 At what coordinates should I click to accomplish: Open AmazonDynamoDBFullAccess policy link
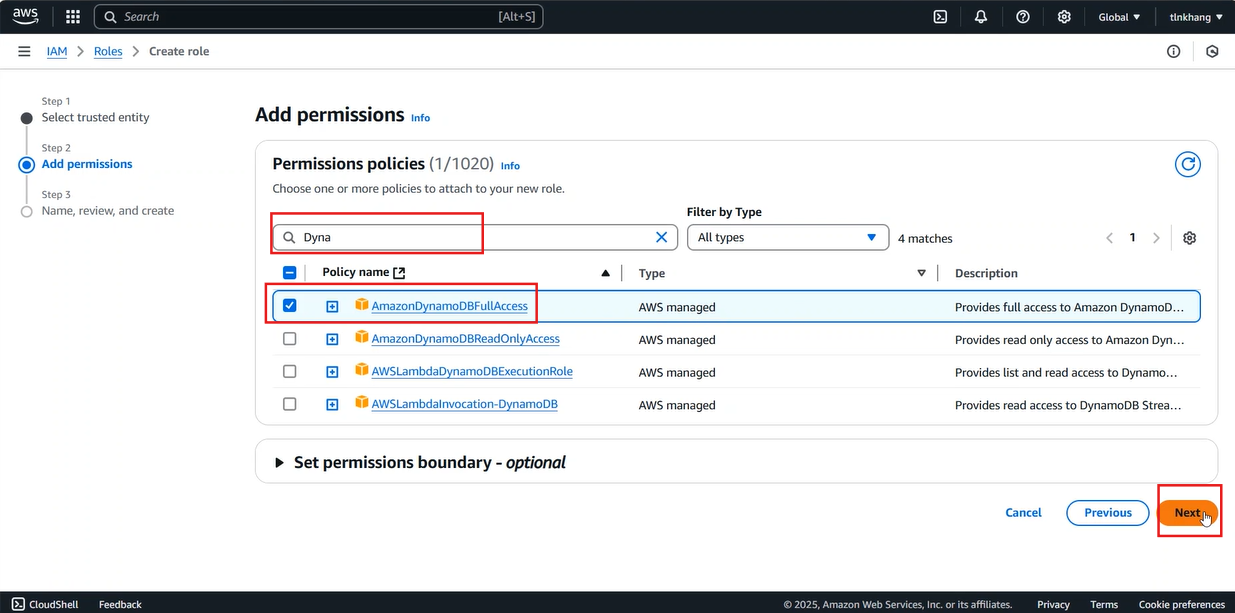click(449, 306)
